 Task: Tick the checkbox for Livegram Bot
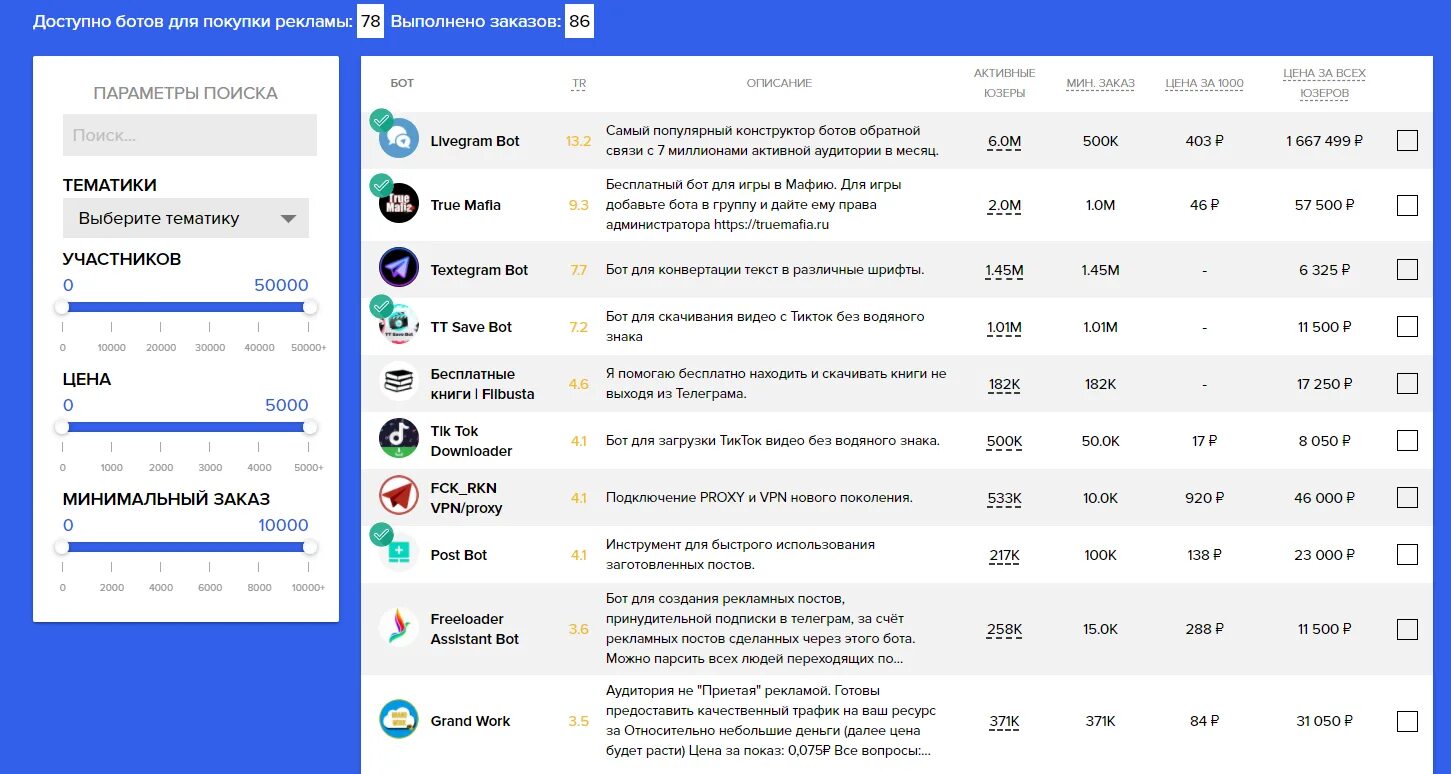[1407, 141]
